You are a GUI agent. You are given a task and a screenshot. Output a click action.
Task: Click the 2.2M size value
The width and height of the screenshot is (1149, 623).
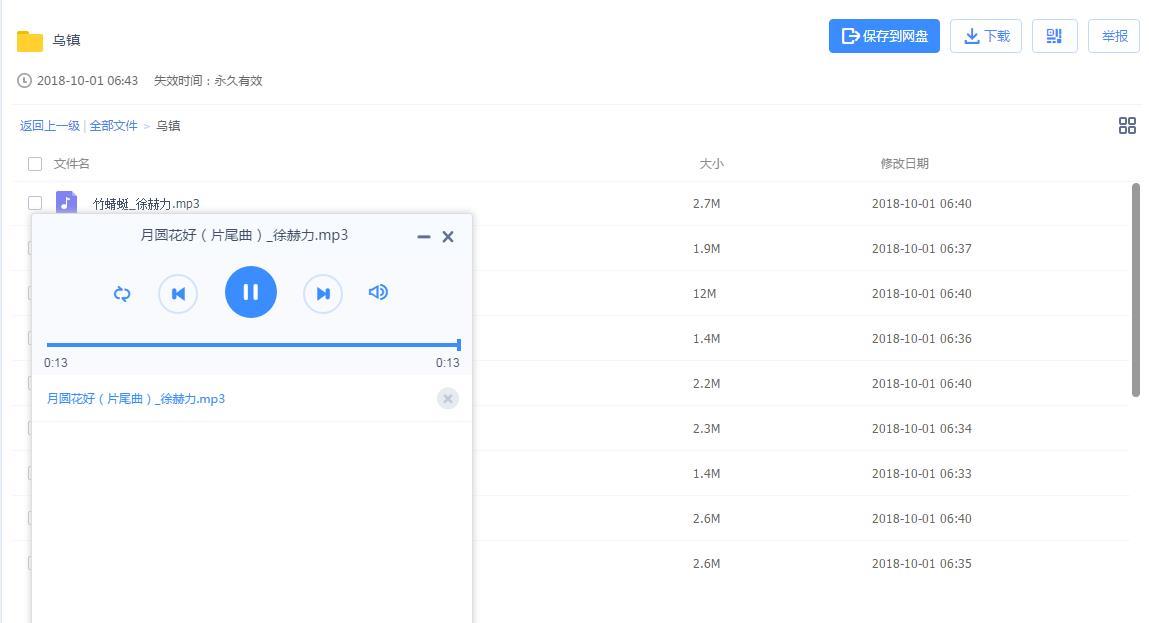point(706,383)
